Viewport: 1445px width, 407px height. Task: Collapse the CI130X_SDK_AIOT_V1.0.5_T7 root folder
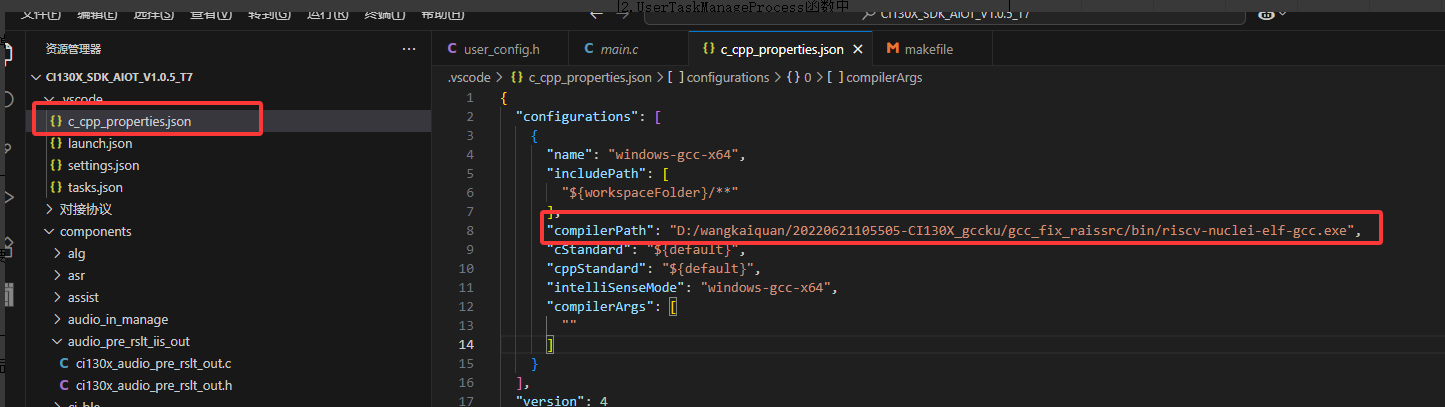click(38, 78)
